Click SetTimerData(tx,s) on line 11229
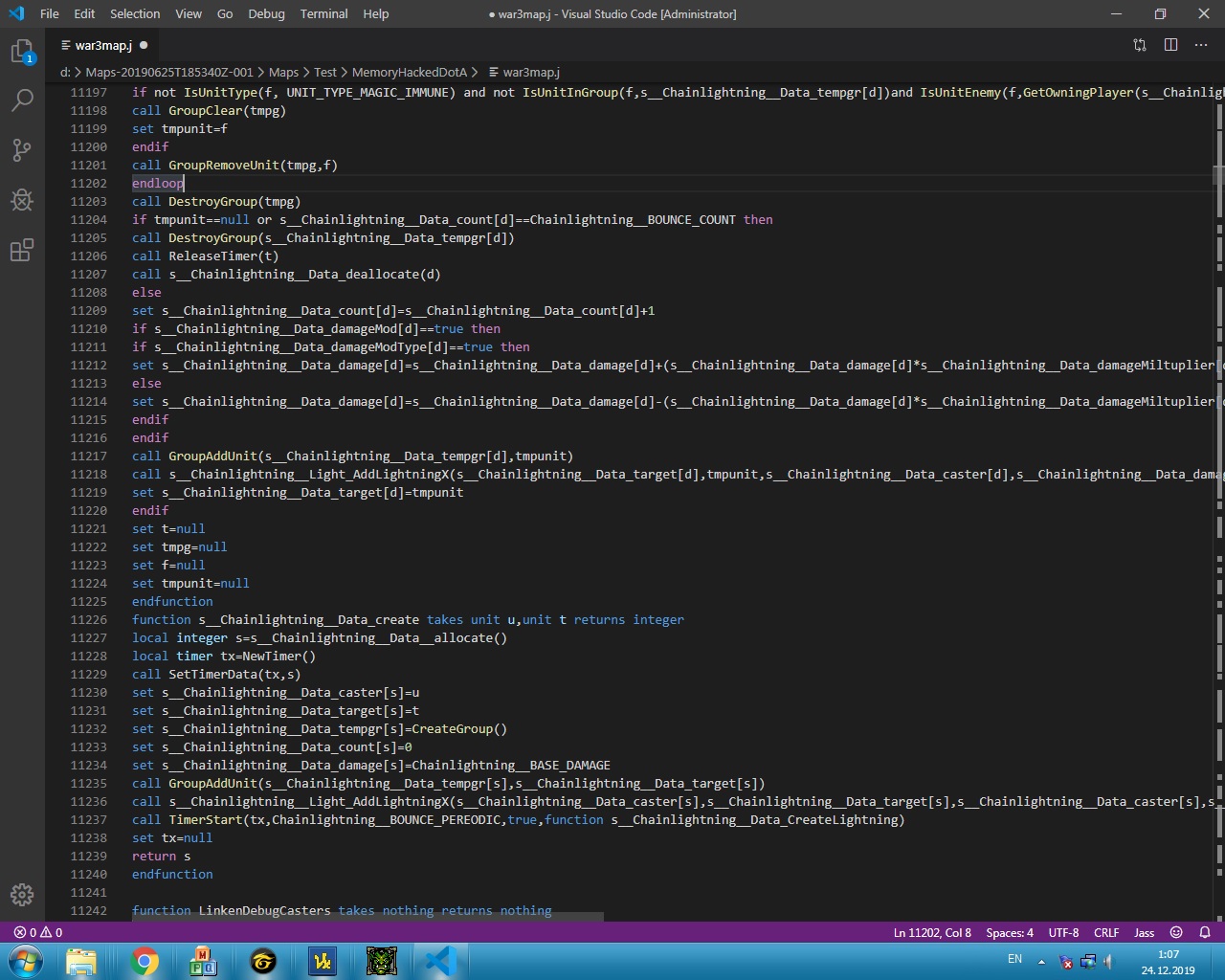 point(234,674)
